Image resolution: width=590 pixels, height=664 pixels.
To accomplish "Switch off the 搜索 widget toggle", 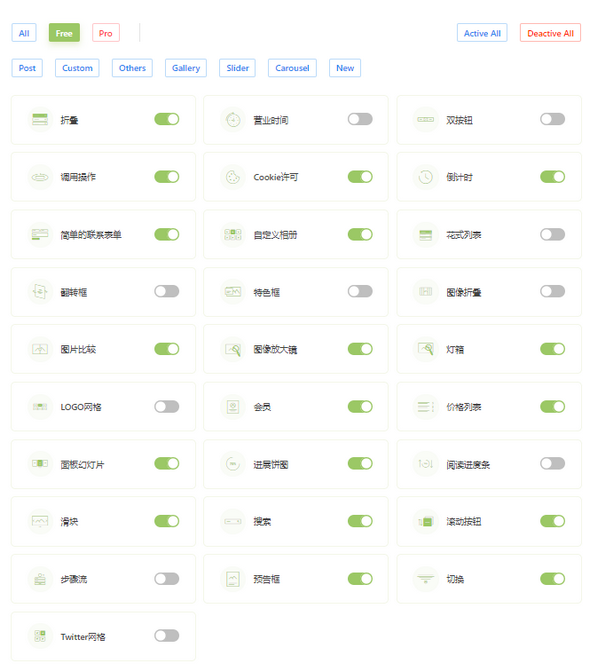I will tap(360, 521).
